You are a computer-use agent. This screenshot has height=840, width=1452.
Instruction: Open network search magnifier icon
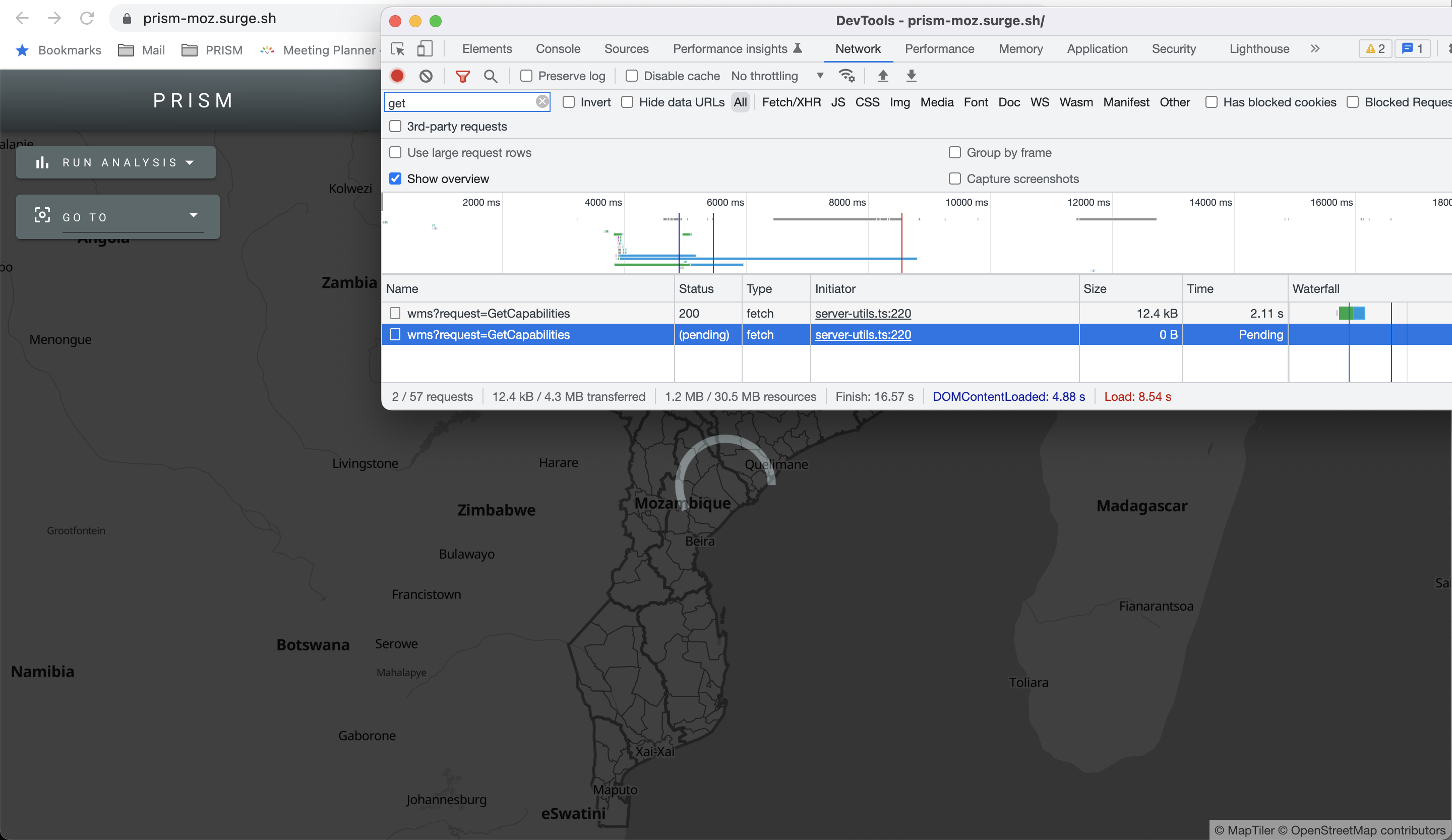click(491, 76)
